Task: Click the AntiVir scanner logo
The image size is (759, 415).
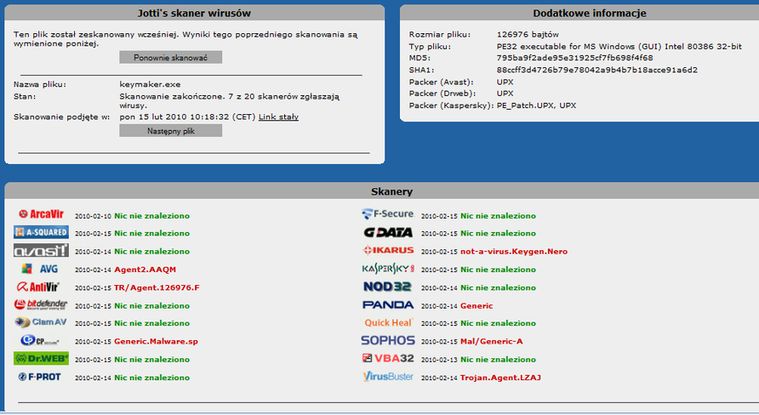Action: tap(38, 287)
